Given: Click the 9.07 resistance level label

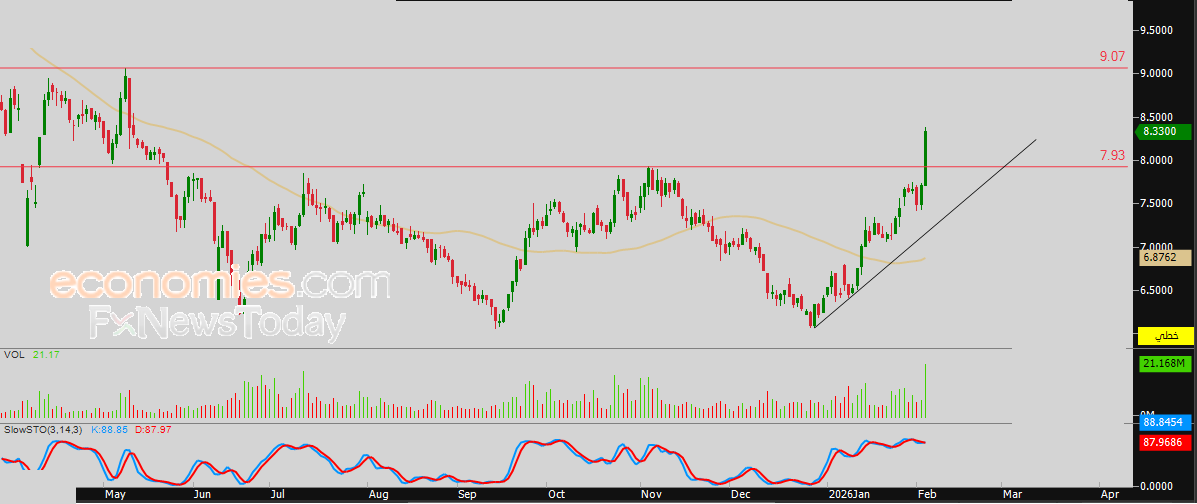Looking at the screenshot, I should coord(1112,58).
